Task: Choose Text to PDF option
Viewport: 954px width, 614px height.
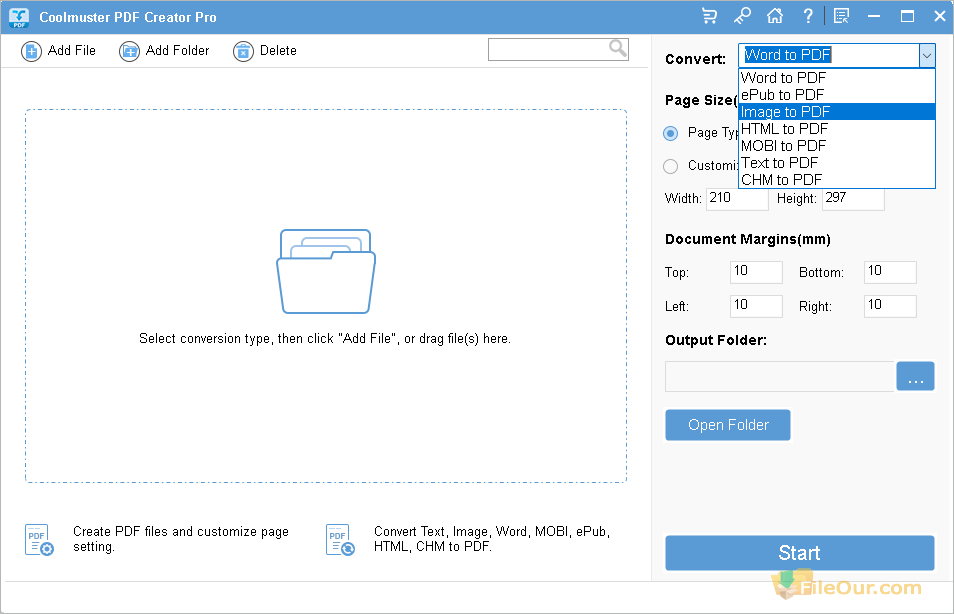Action: pyautogui.click(x=837, y=163)
